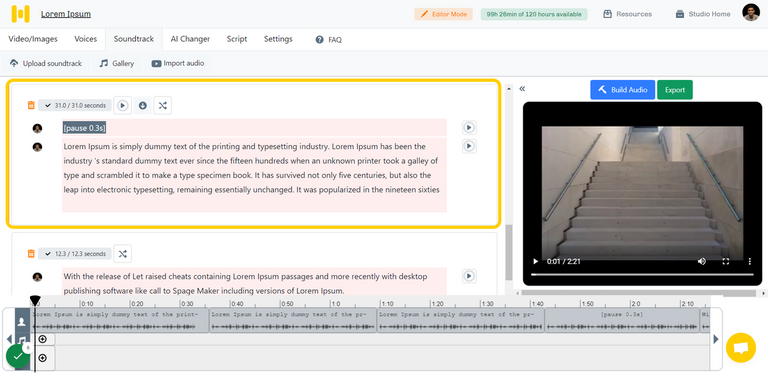Click the yellow app logo
The width and height of the screenshot is (768, 373).
(x=21, y=14)
